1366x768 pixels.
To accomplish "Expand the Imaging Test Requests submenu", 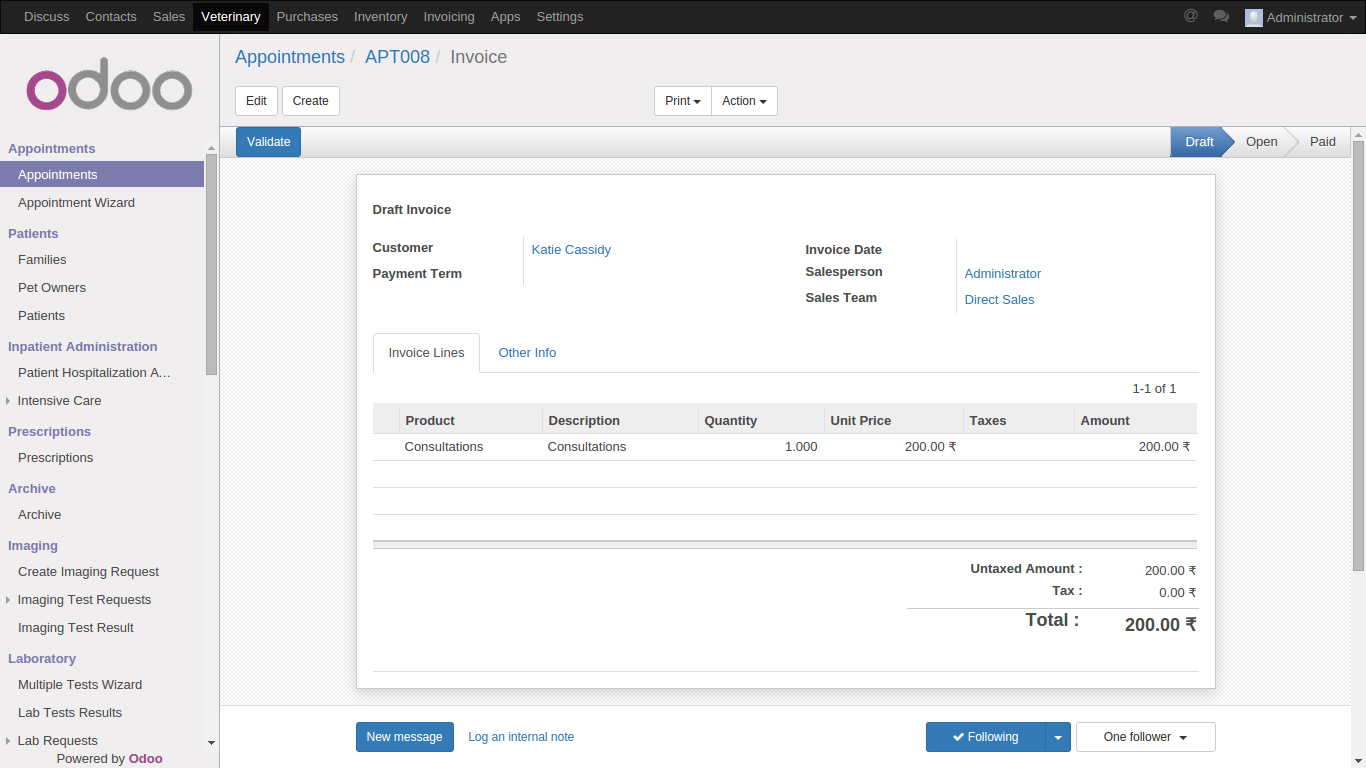I will coord(9,600).
